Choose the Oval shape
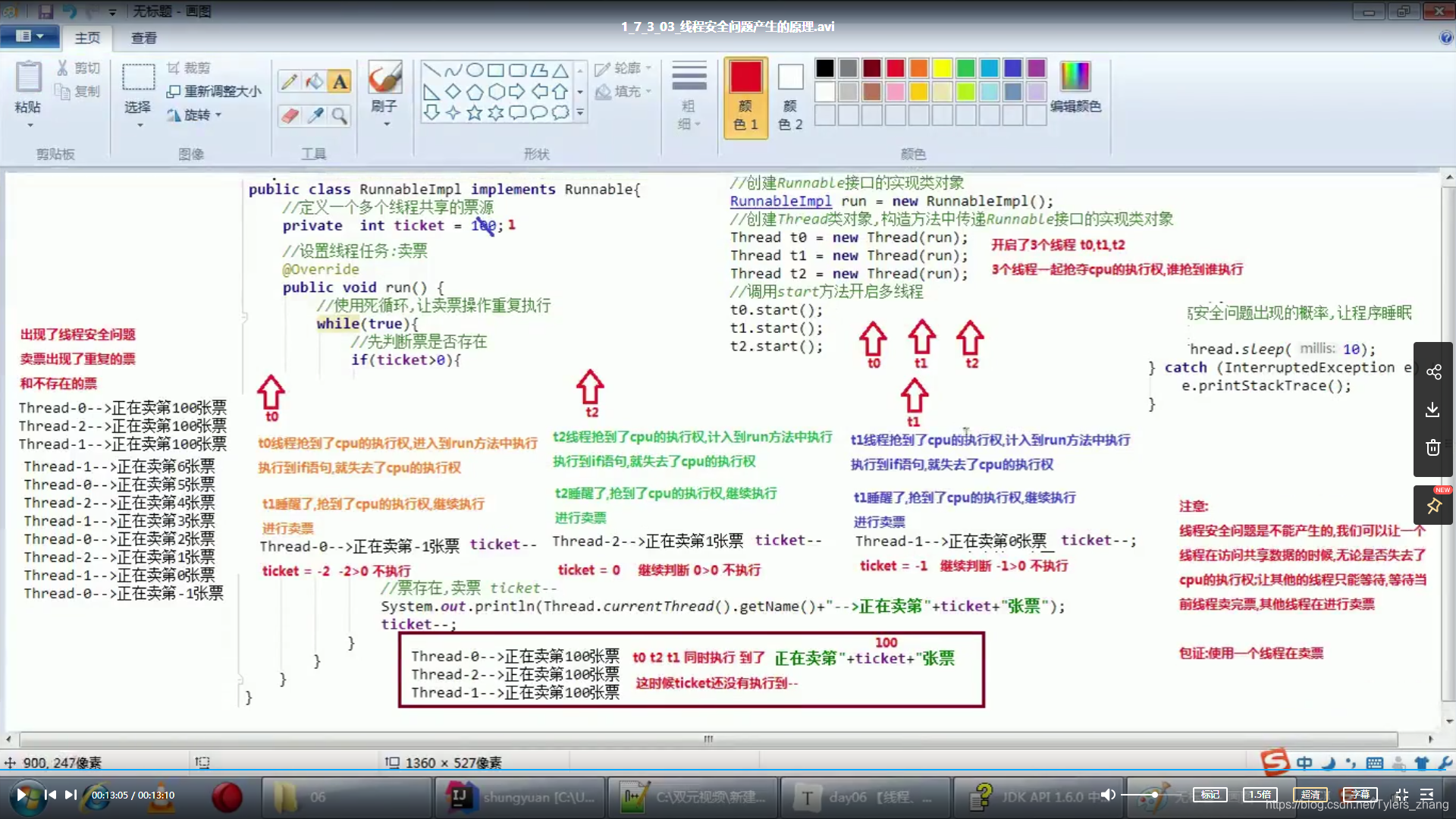The image size is (1456, 819). pos(475,71)
